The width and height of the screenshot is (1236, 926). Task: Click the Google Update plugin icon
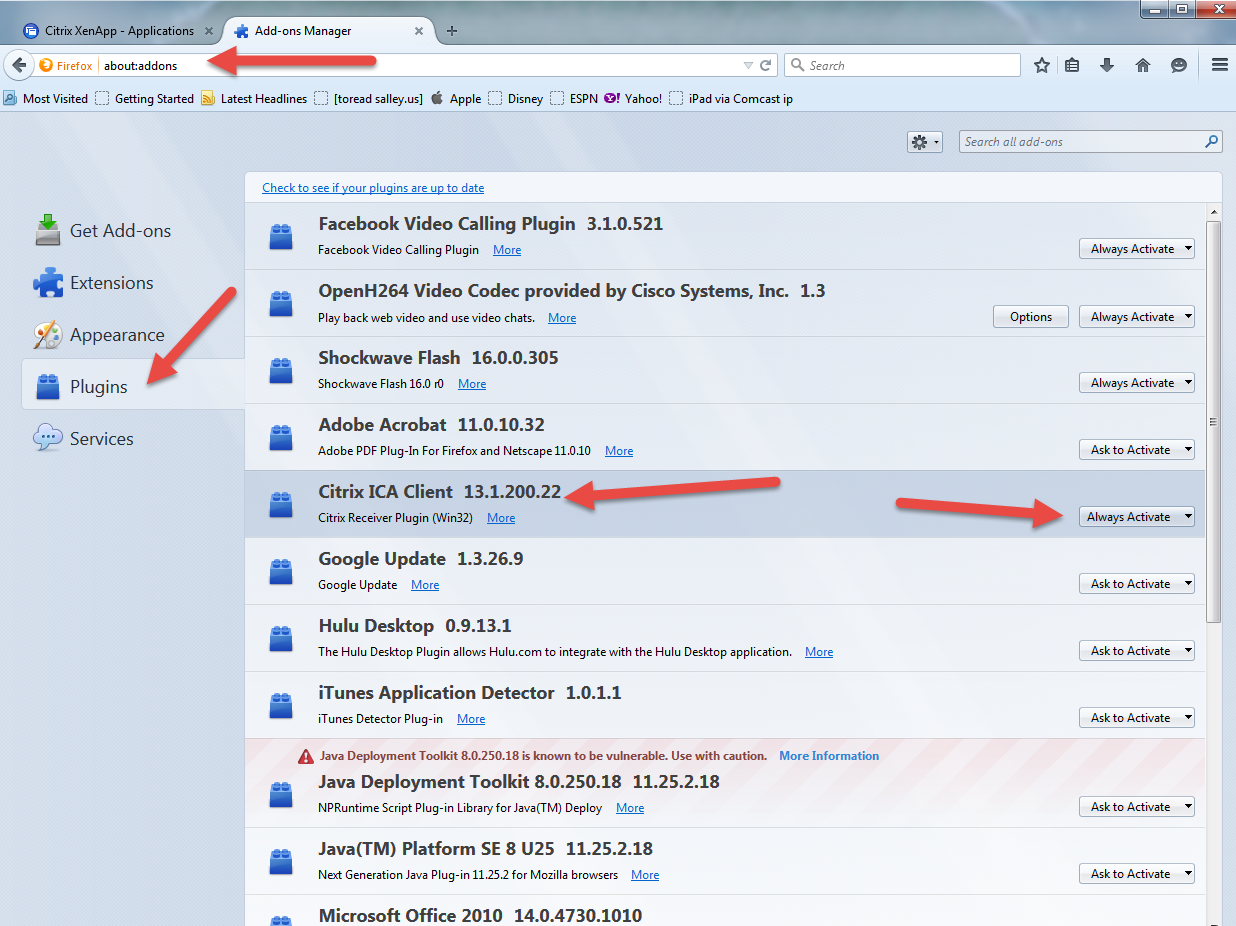281,572
